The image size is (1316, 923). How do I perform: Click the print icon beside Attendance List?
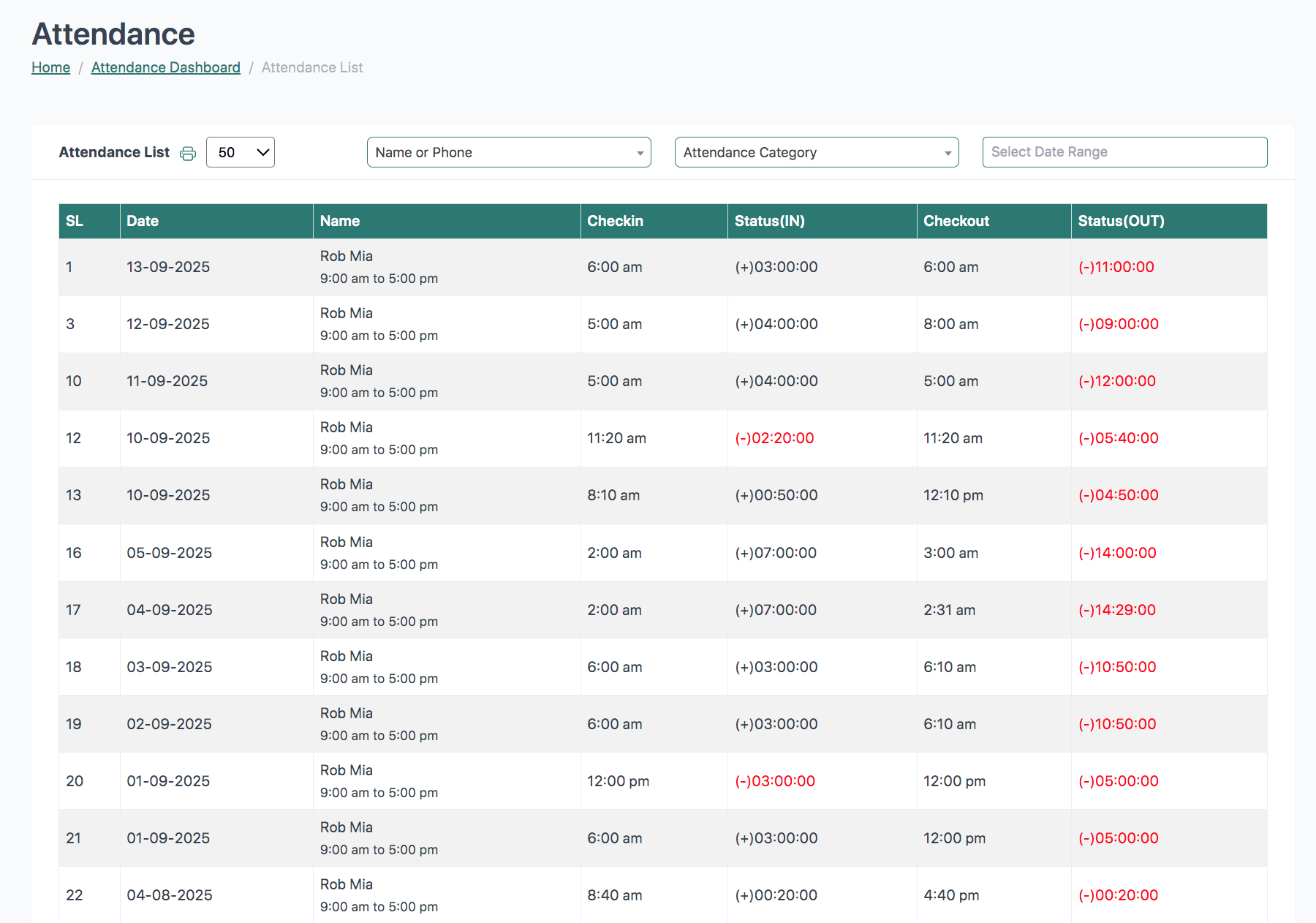point(188,153)
